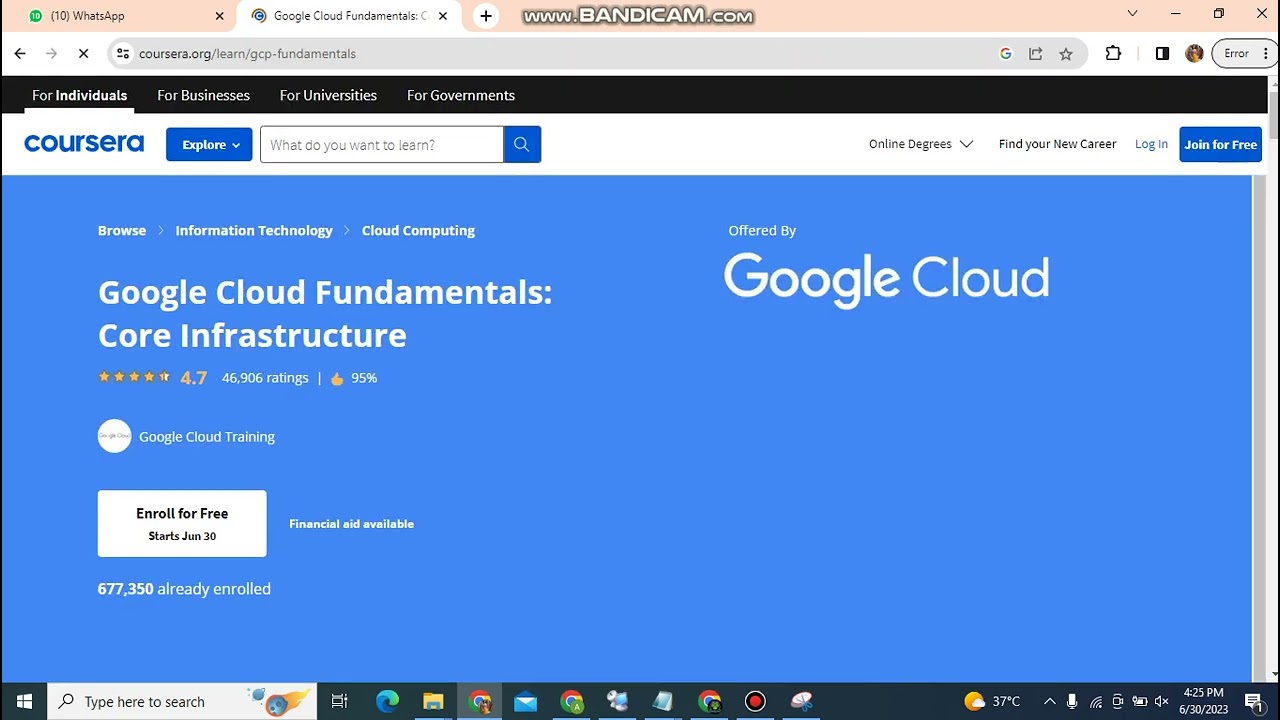Viewport: 1280px width, 720px height.
Task: Focus the 'What do you want to learn?' field
Action: [x=381, y=144]
